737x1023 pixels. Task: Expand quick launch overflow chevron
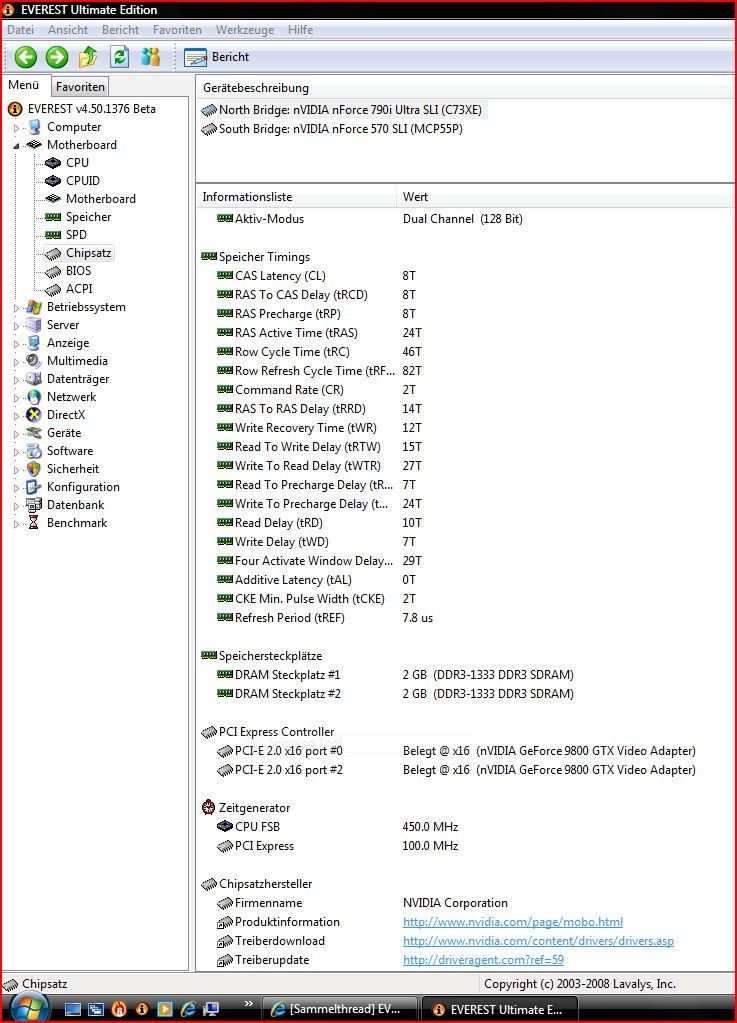tap(248, 1003)
